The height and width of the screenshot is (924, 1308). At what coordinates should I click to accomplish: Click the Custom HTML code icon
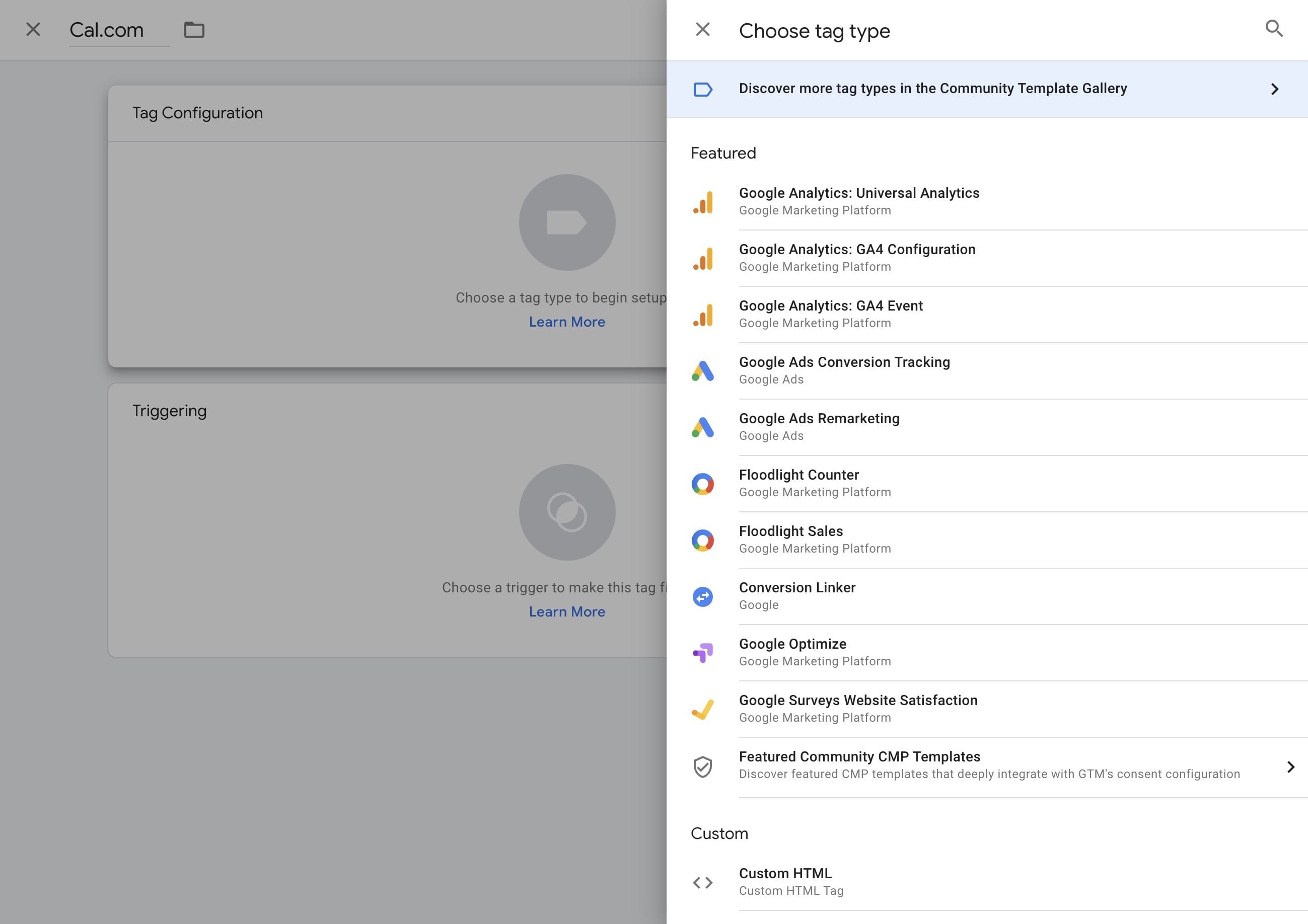click(x=703, y=882)
